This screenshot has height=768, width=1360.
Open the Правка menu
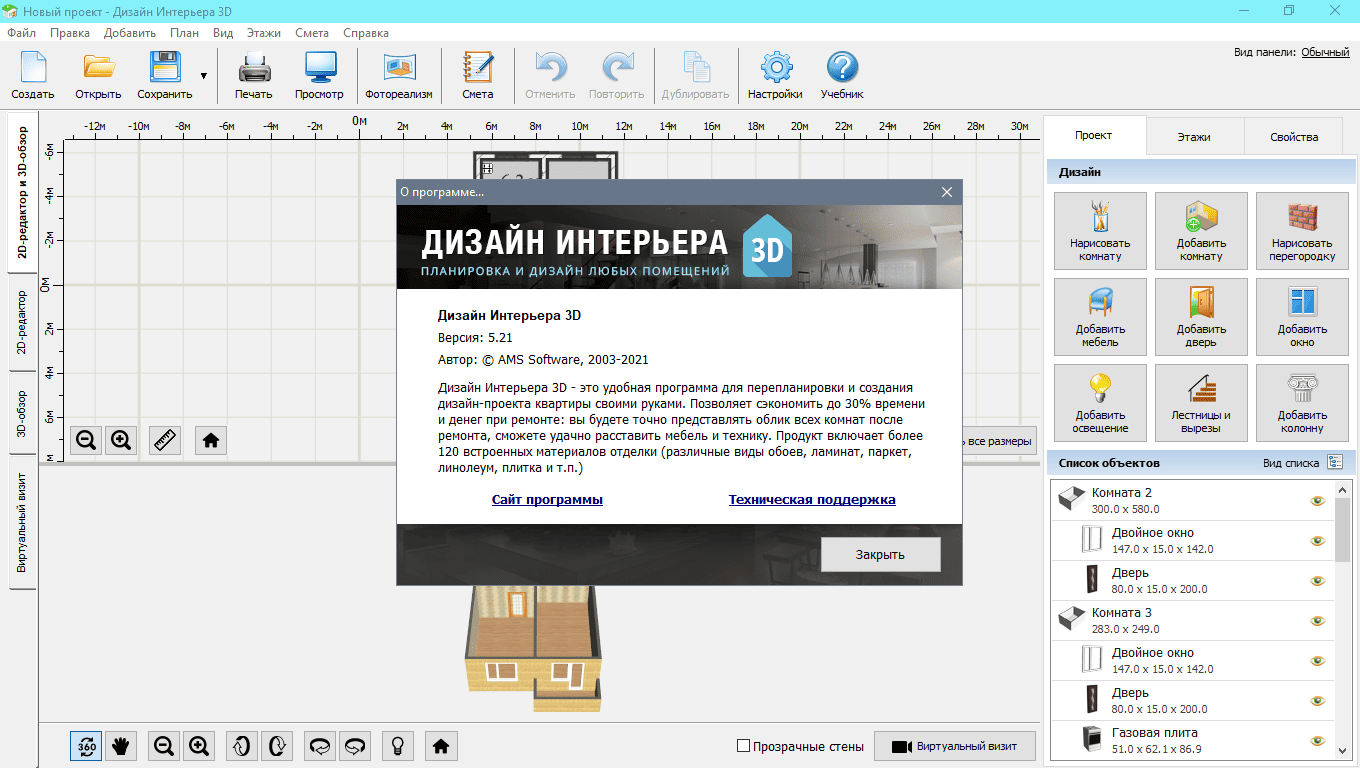pos(70,32)
